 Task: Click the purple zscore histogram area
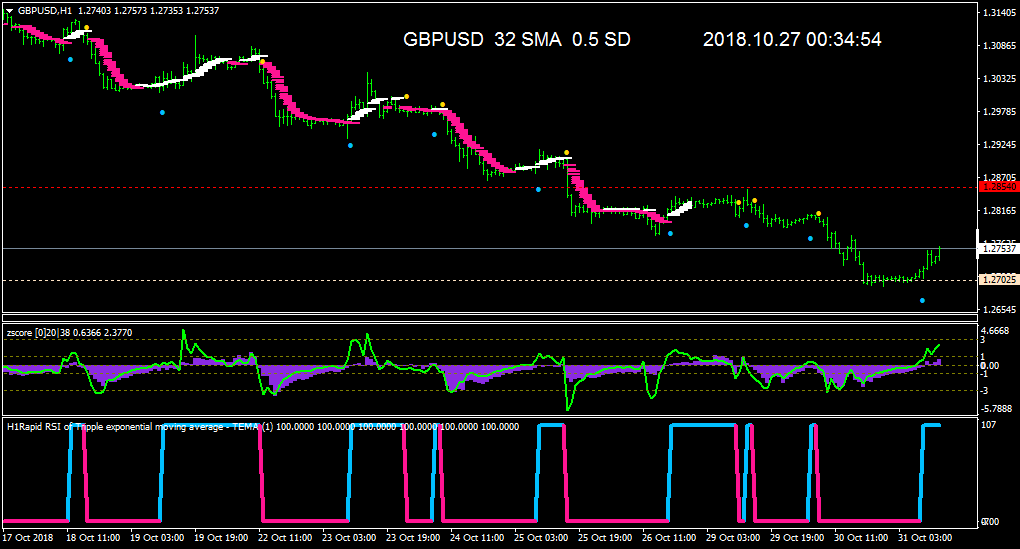pos(280,375)
